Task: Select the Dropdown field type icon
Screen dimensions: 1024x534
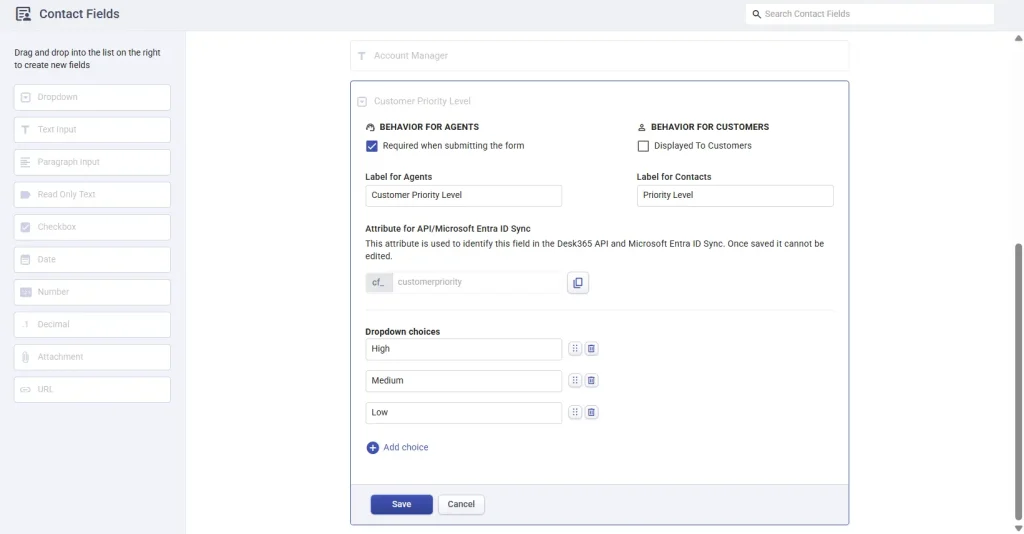Action: tap(25, 97)
